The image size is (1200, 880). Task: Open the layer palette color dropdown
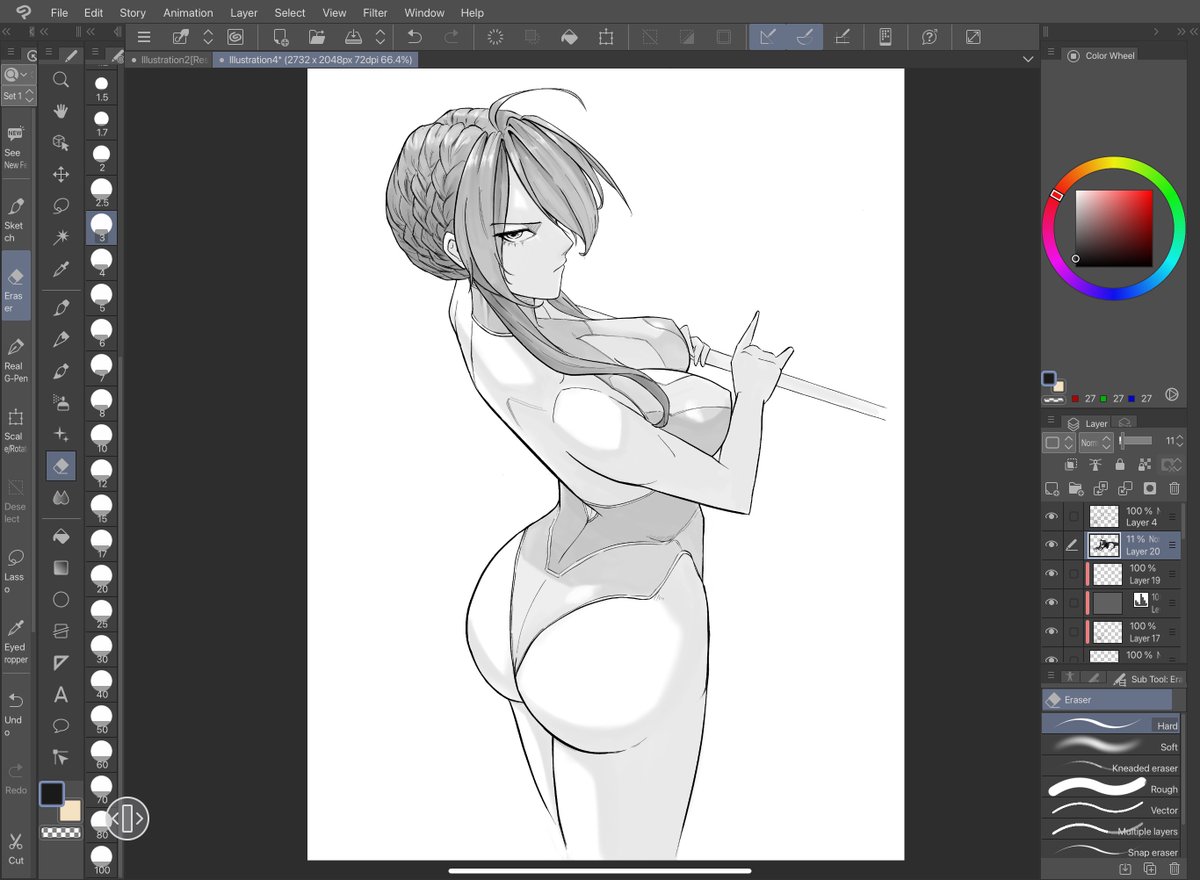1059,442
